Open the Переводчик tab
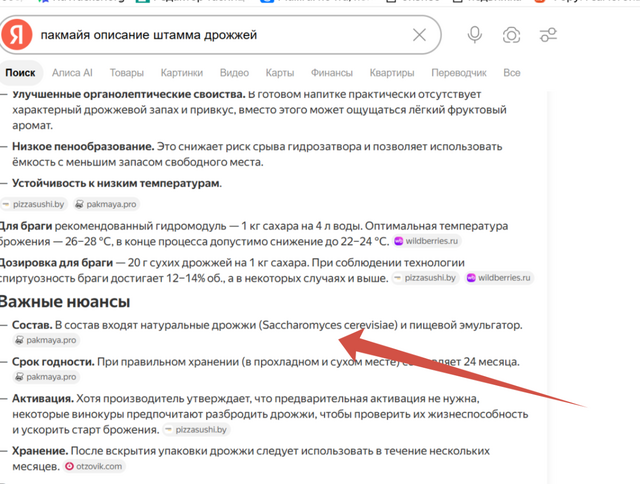 point(459,73)
